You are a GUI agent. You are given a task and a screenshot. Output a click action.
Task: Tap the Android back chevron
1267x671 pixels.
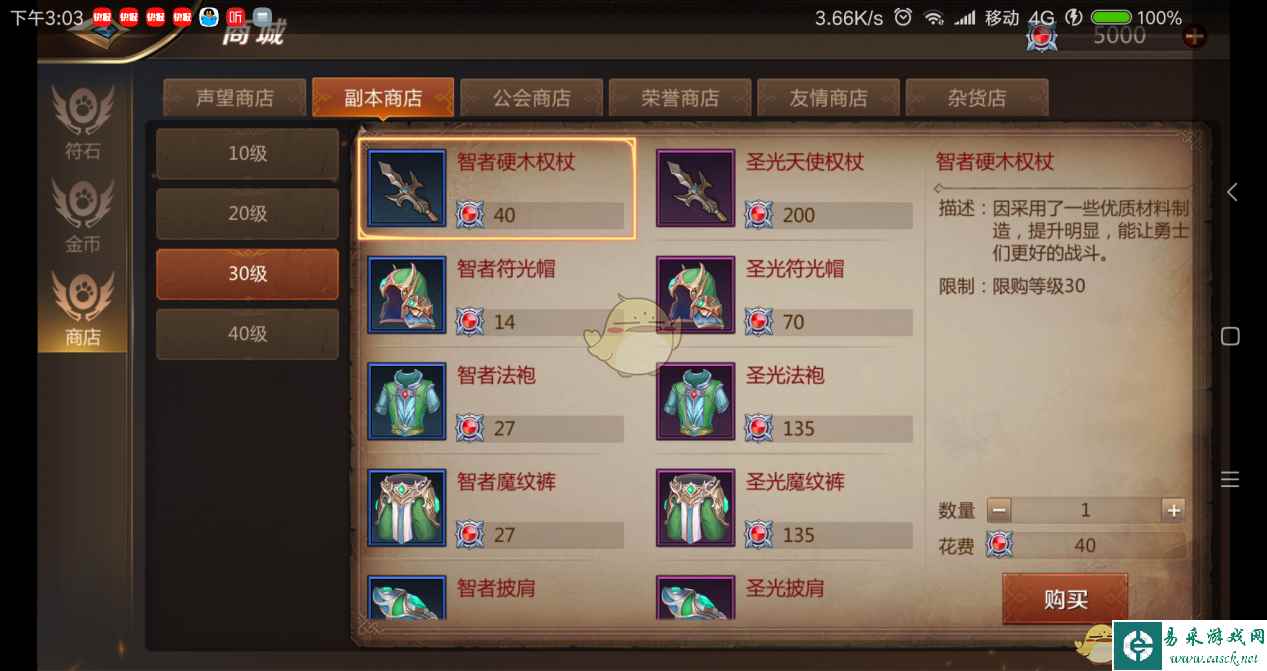tap(1232, 192)
